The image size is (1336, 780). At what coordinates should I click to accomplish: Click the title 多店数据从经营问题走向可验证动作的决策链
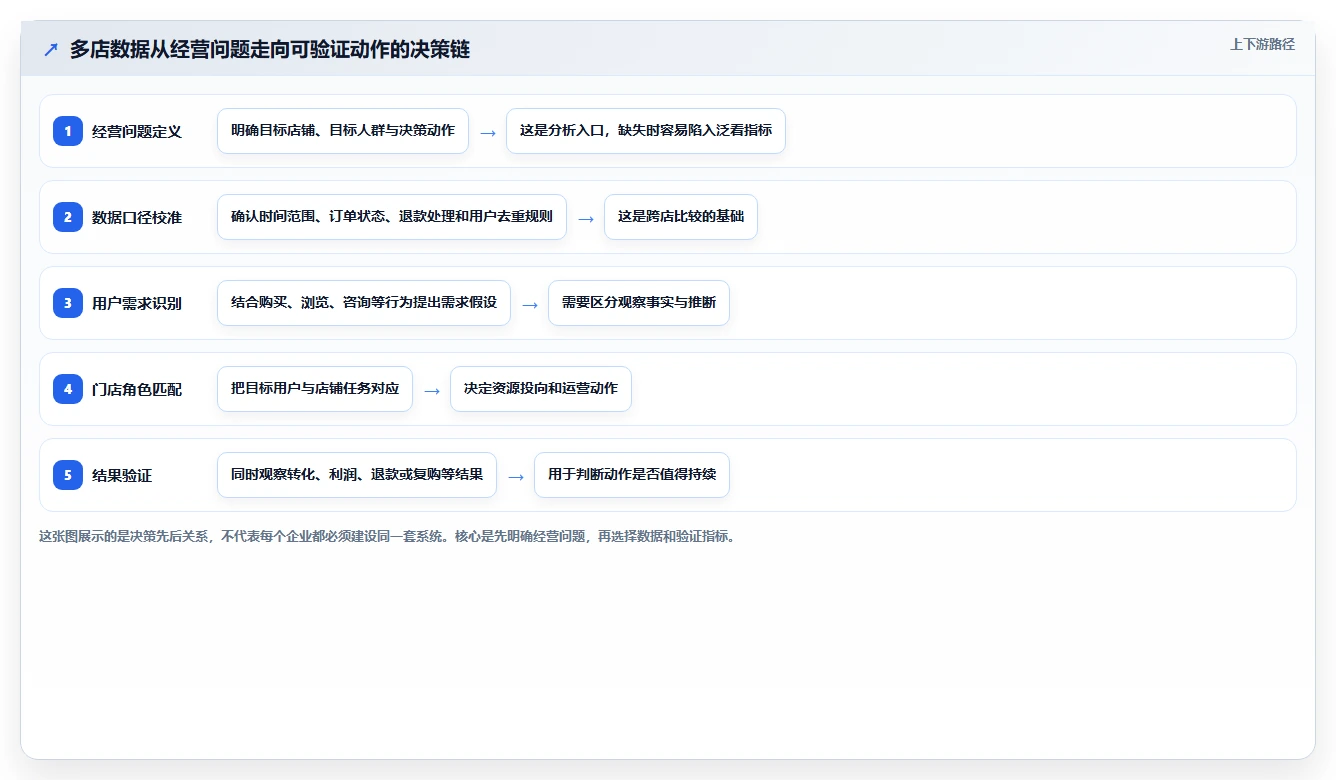pos(270,50)
